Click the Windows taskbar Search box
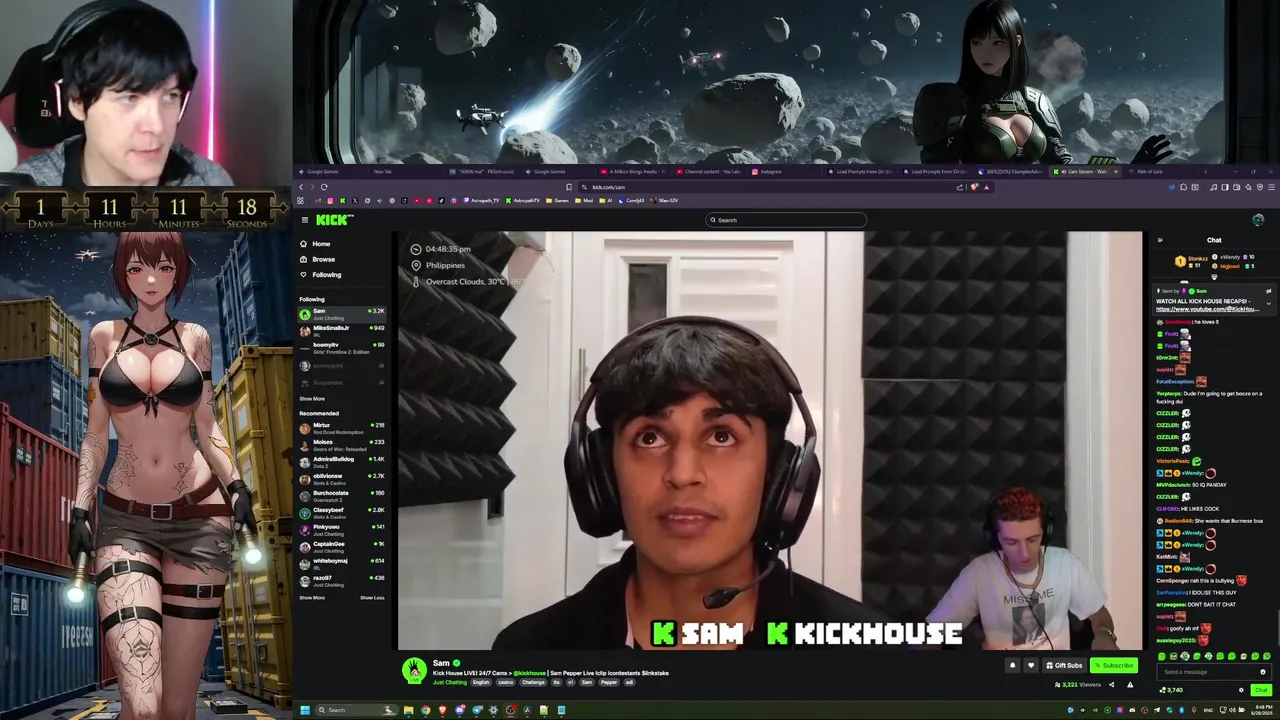Viewport: 1280px width, 720px height. (357, 710)
